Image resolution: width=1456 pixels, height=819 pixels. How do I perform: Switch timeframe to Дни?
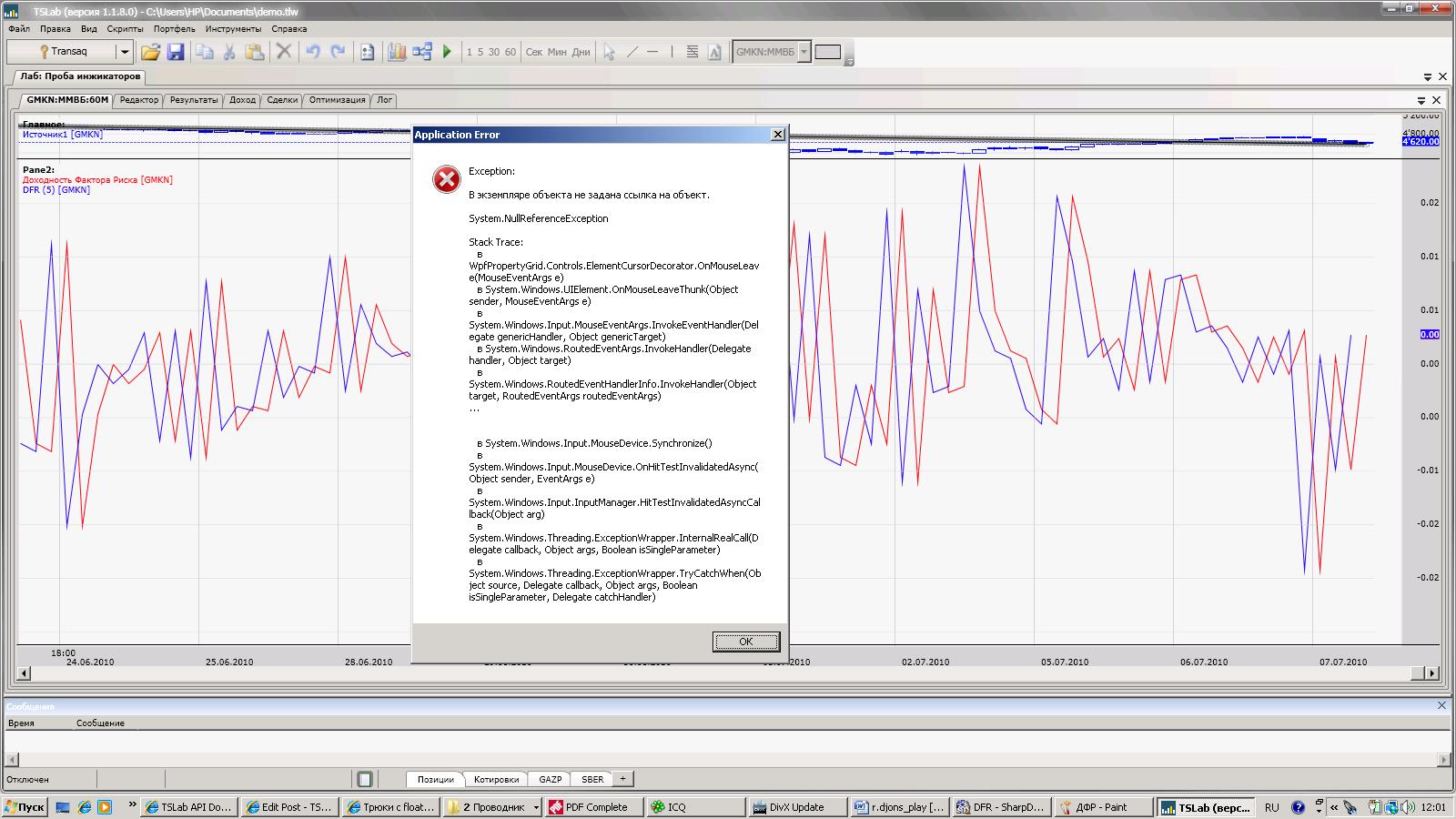[581, 52]
